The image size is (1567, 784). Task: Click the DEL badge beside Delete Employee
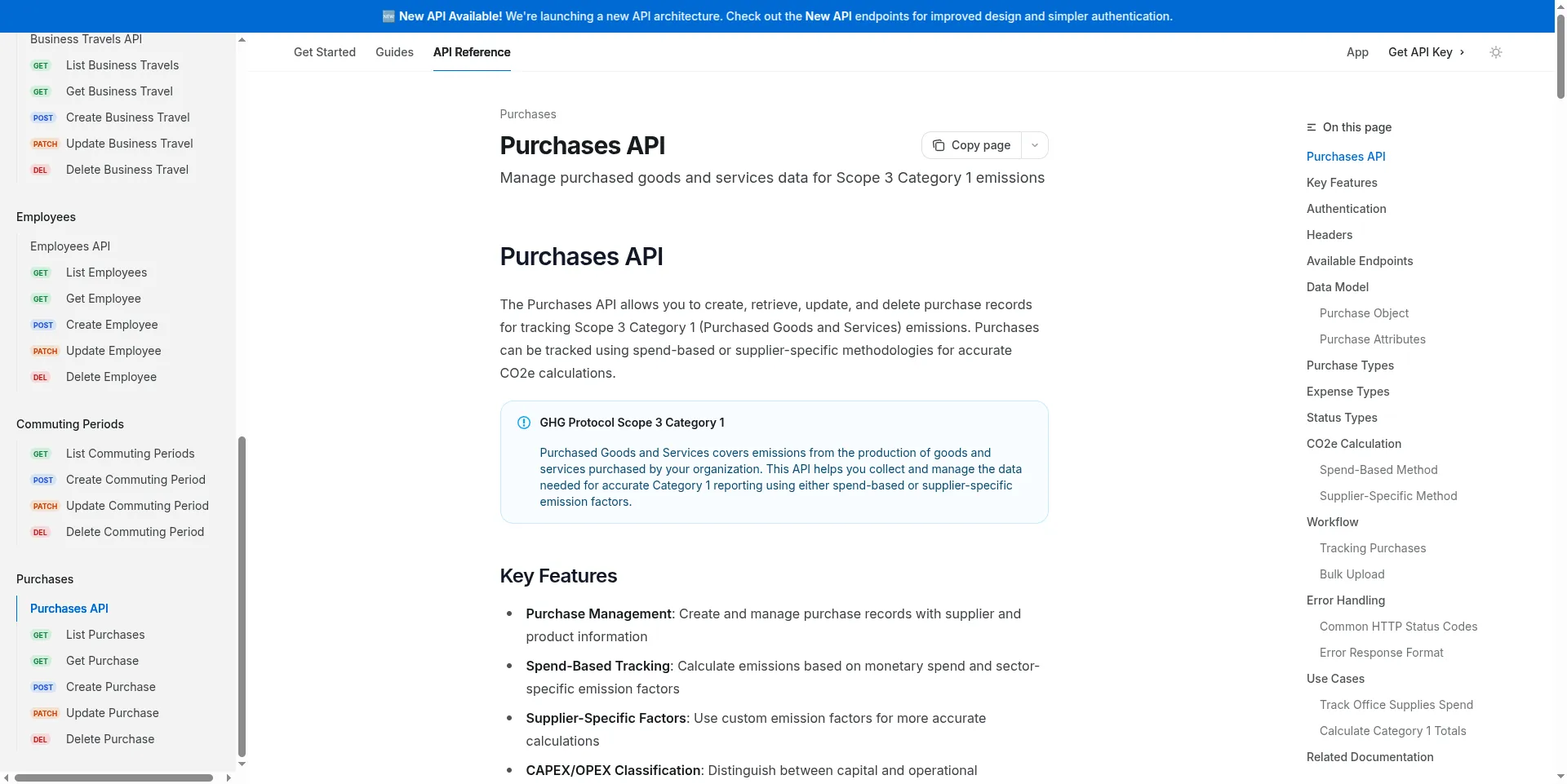(39, 377)
